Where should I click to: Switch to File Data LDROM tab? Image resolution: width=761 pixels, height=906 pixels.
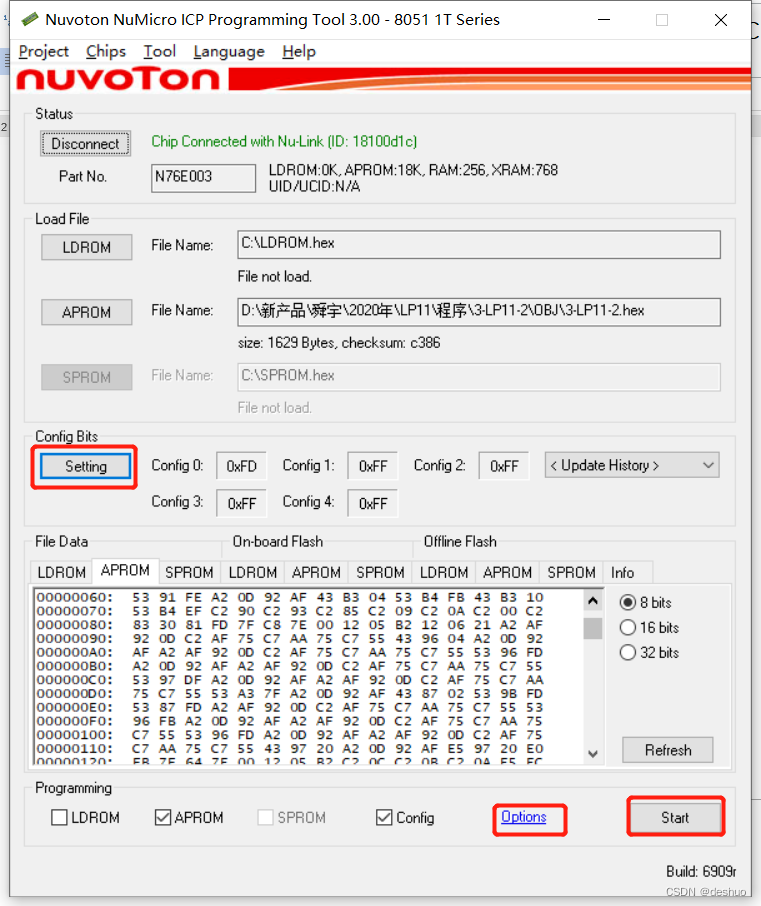pos(61,573)
